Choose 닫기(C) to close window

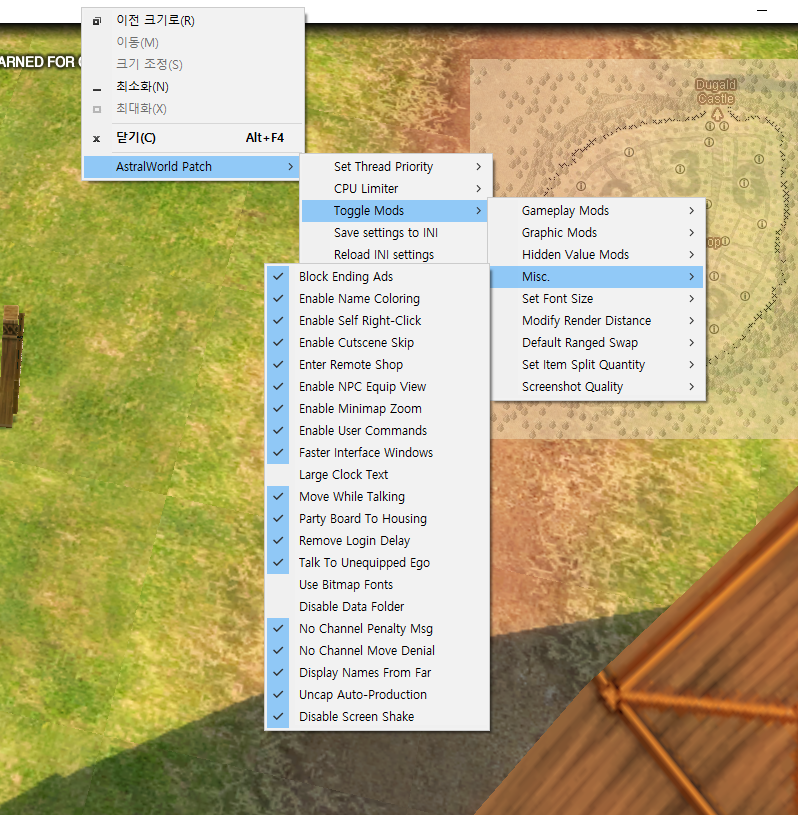coord(193,138)
